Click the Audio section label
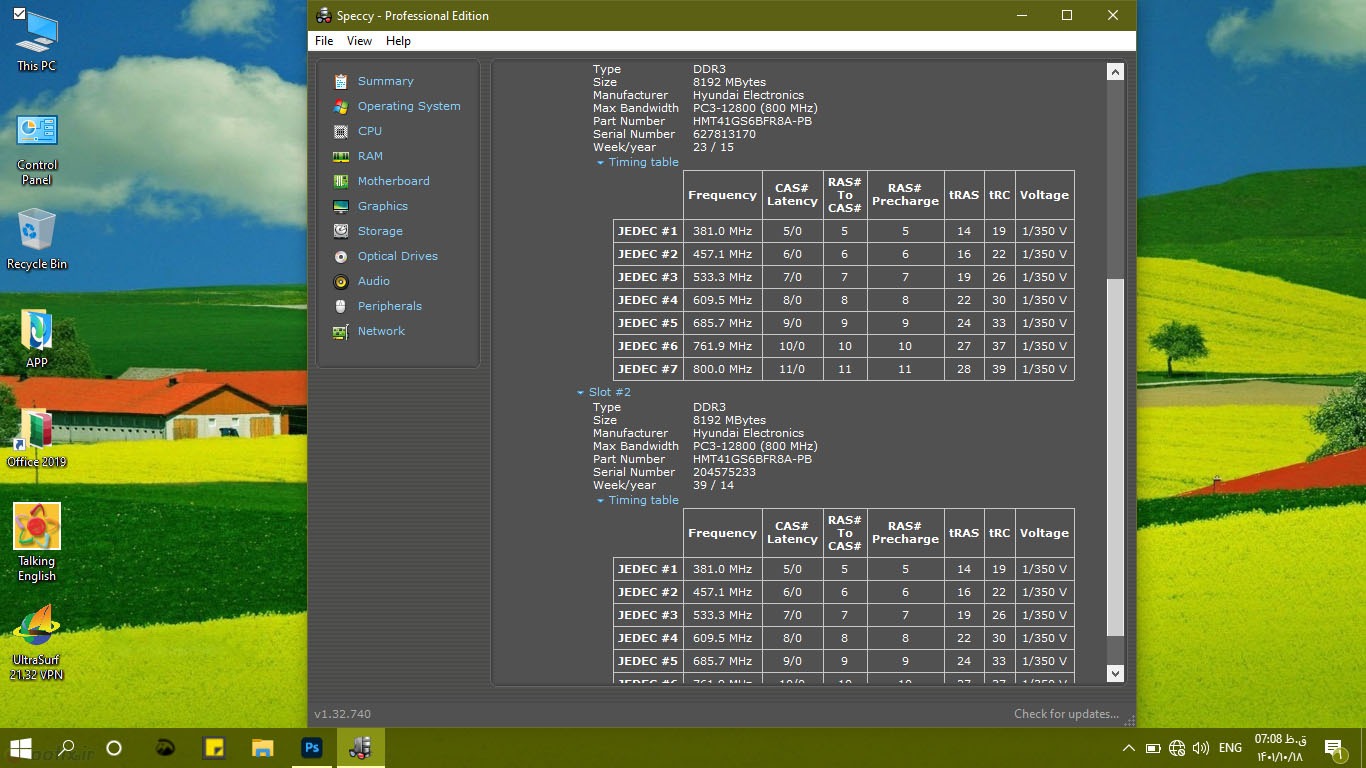This screenshot has height=768, width=1366. pos(374,281)
